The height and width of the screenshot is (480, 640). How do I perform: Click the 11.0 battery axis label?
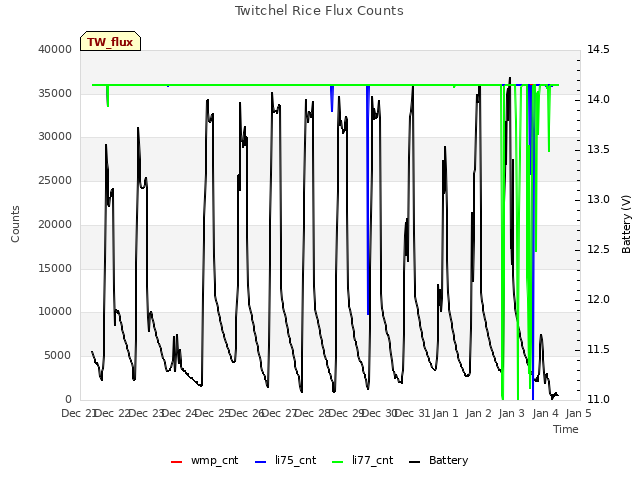click(x=598, y=400)
